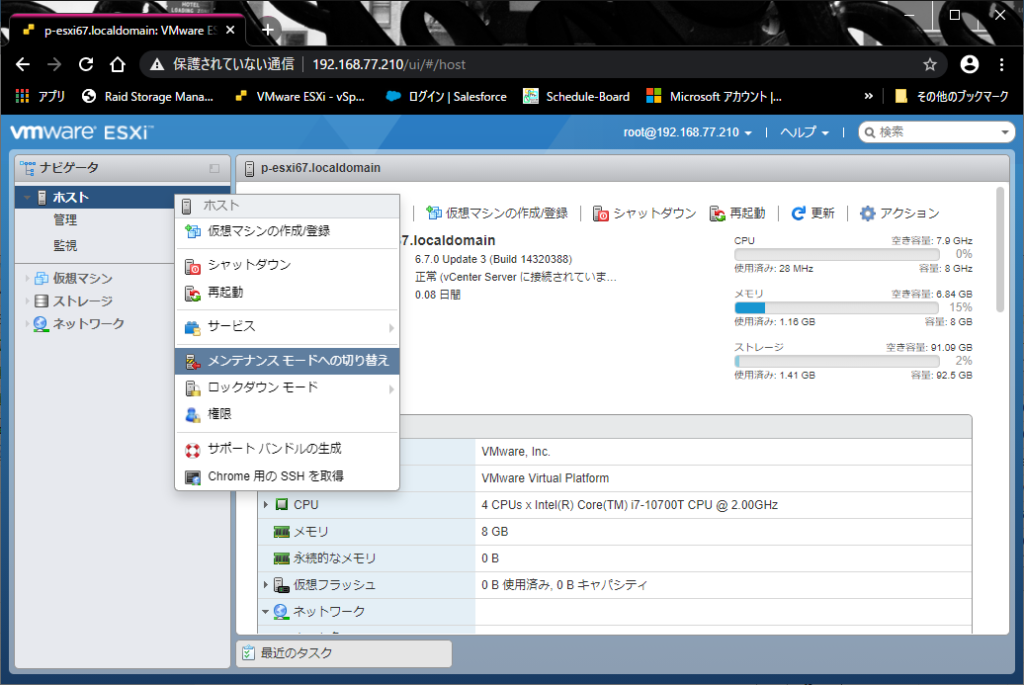The height and width of the screenshot is (685, 1024).
Task: Open the Schedule-Board bookmark
Action: 577,97
